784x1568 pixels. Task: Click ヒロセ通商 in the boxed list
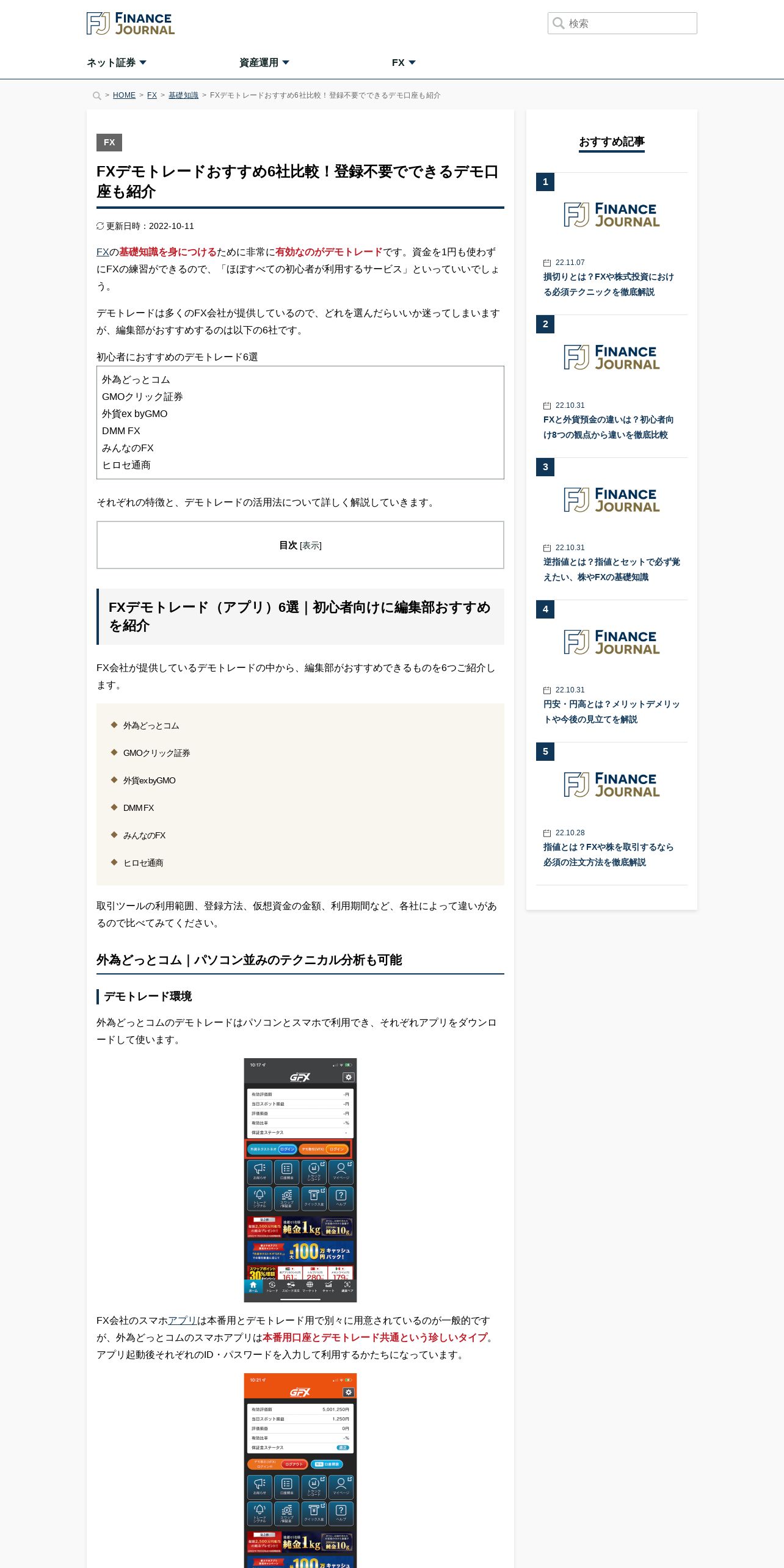click(x=126, y=465)
